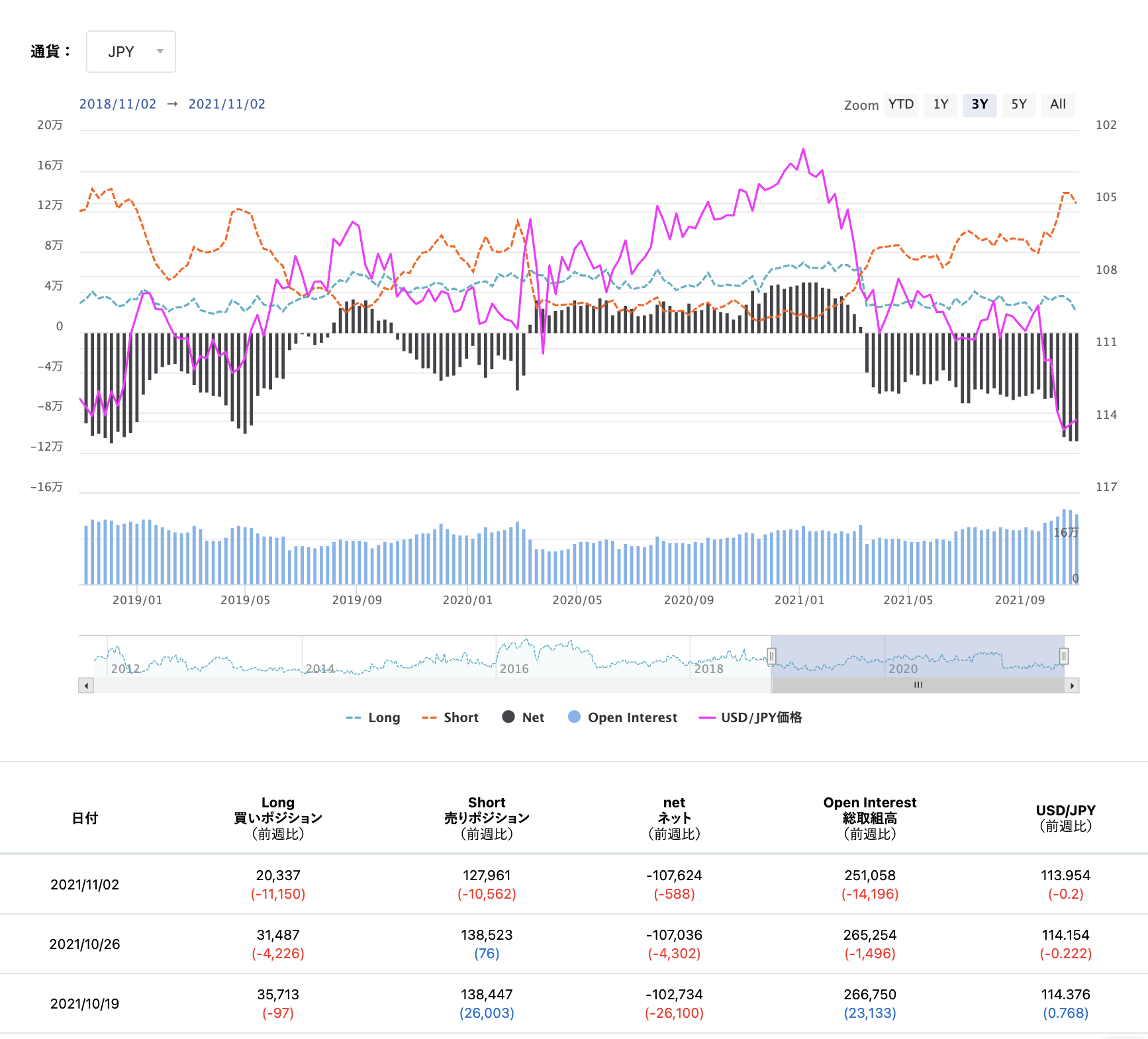Open the JPY currency dropdown
This screenshot has width=1148, height=1039.
click(x=131, y=52)
